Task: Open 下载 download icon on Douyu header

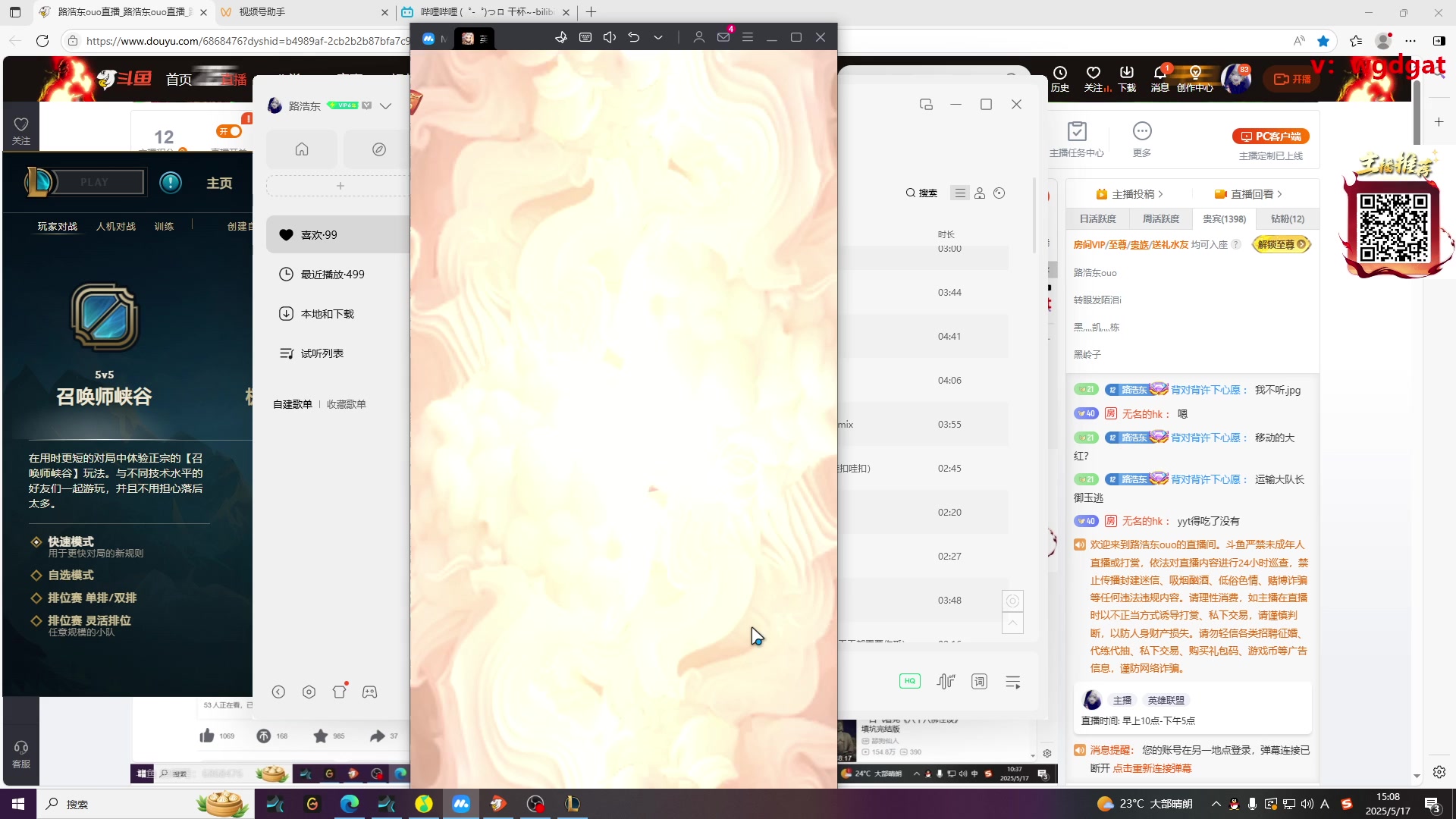Action: tap(1127, 78)
